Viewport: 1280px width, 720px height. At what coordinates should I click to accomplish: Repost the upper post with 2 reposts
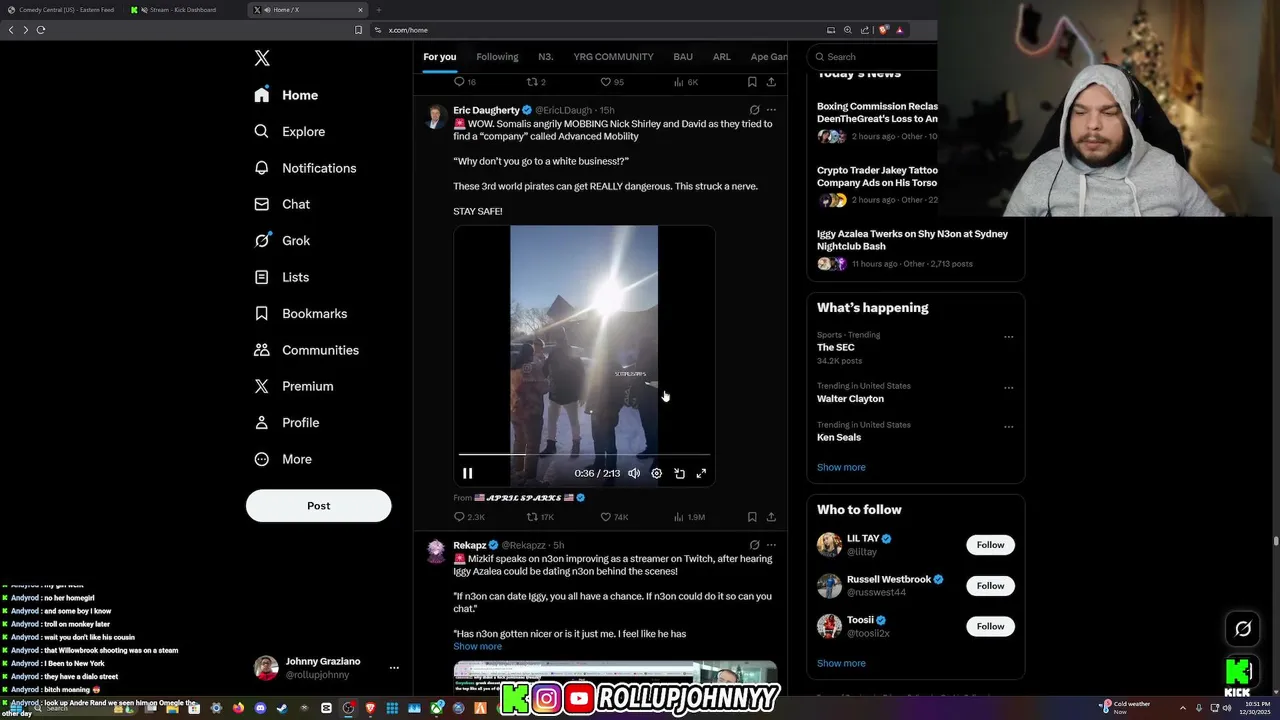(536, 82)
